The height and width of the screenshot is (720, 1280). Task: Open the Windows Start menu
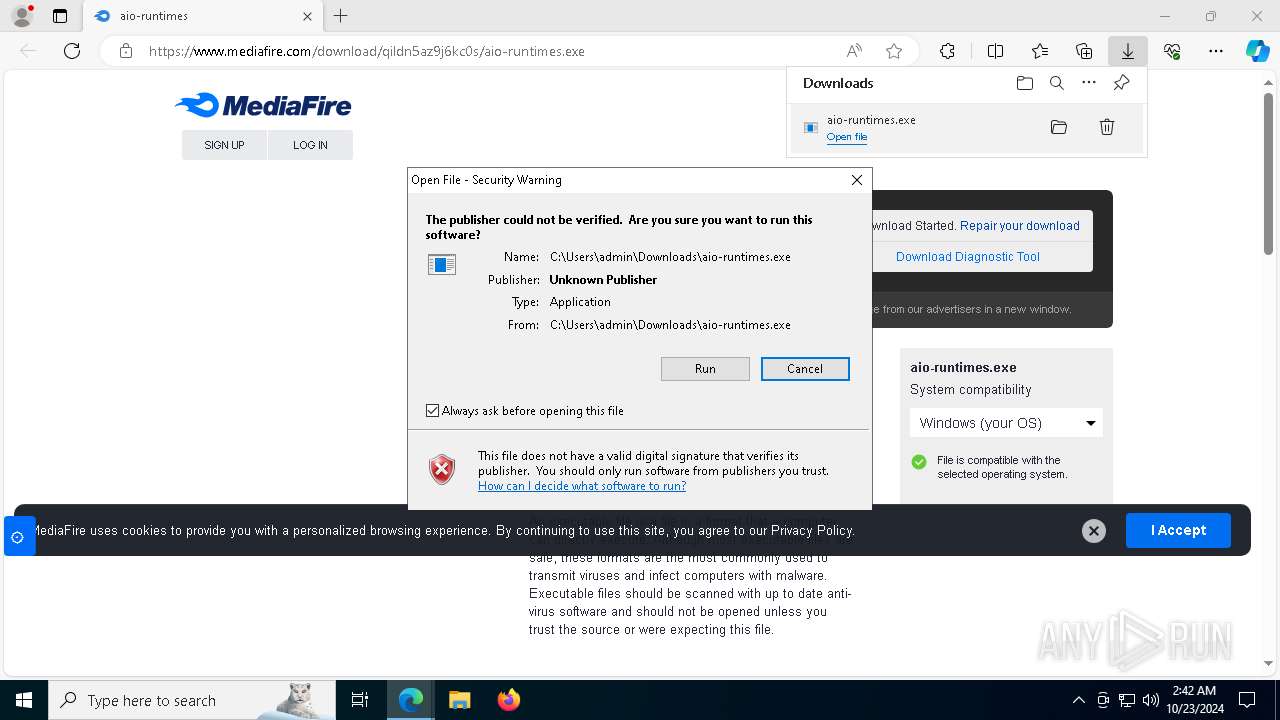24,700
